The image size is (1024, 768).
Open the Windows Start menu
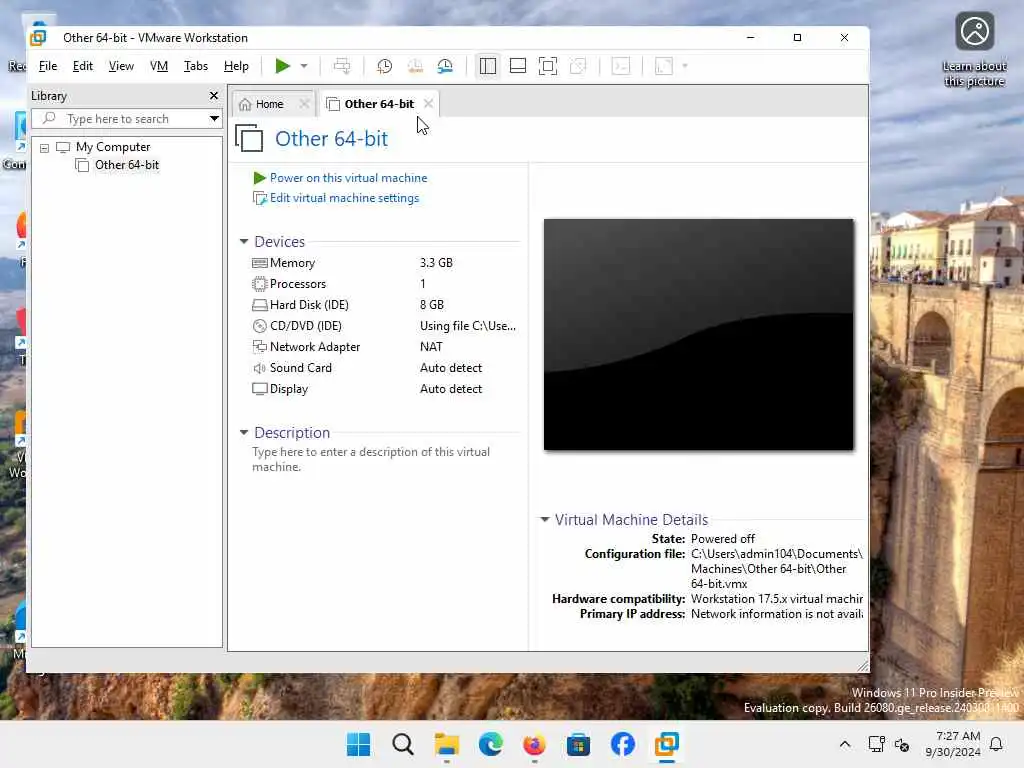[358, 744]
